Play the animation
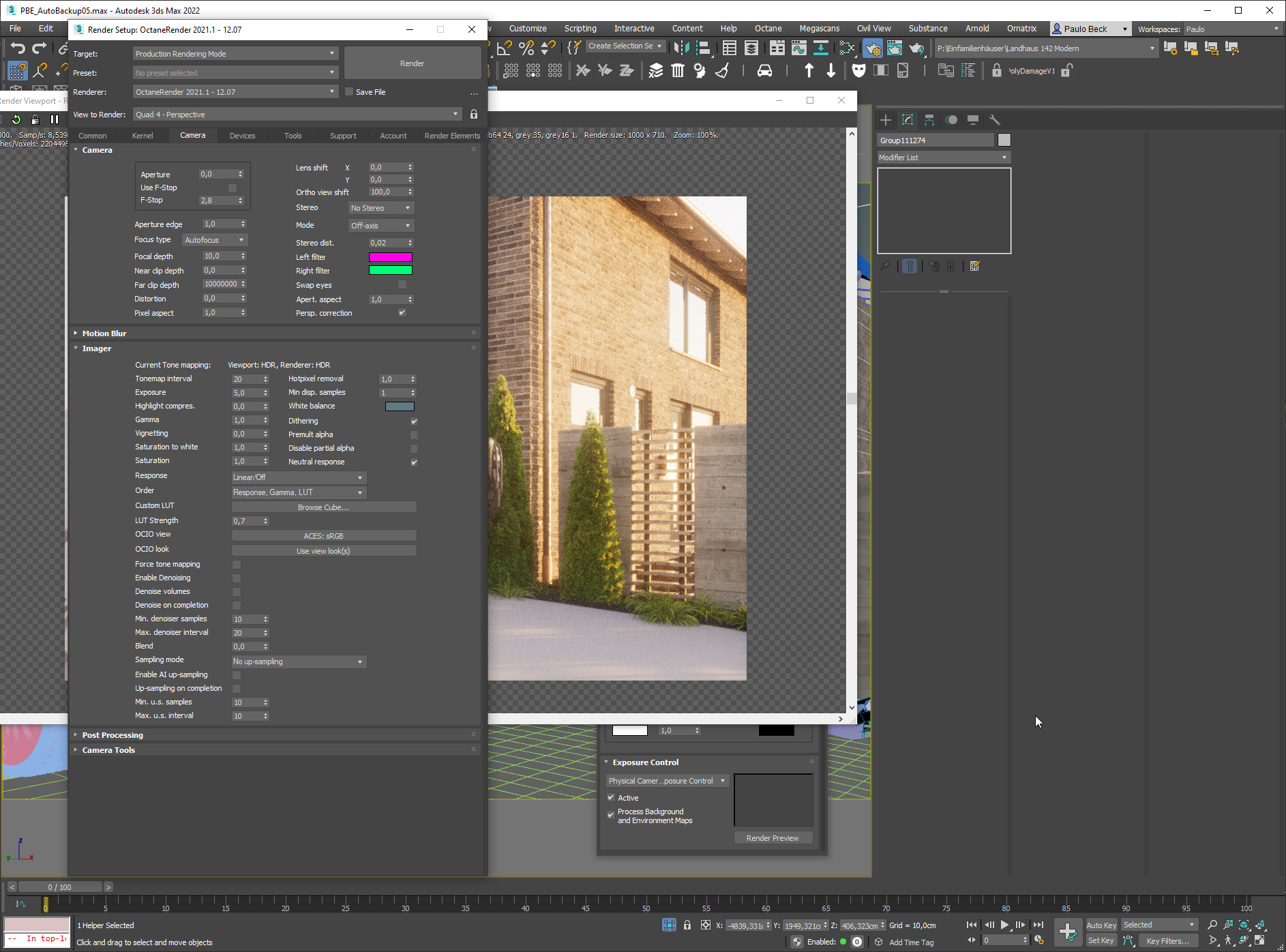The image size is (1286, 952). click(1004, 925)
